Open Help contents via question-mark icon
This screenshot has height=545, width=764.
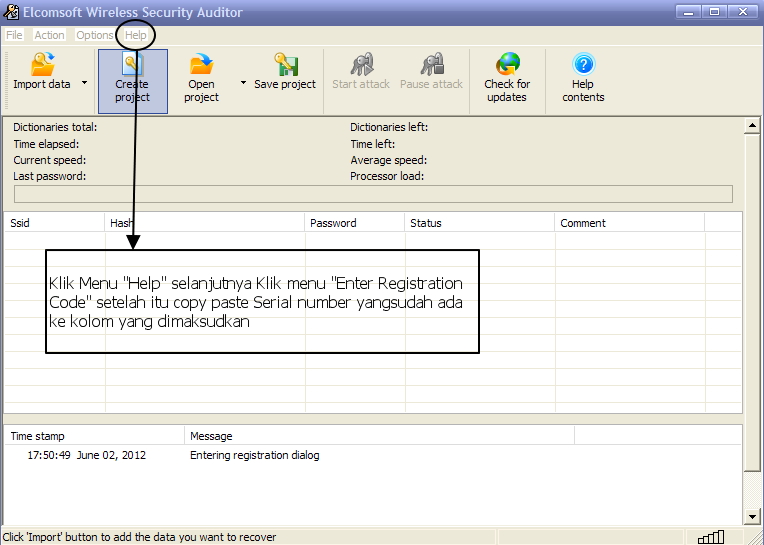[583, 64]
